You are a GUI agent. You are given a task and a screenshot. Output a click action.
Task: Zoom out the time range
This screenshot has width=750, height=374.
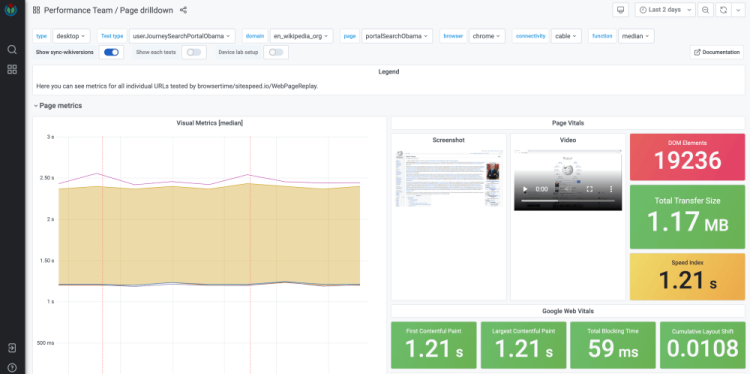coord(705,10)
